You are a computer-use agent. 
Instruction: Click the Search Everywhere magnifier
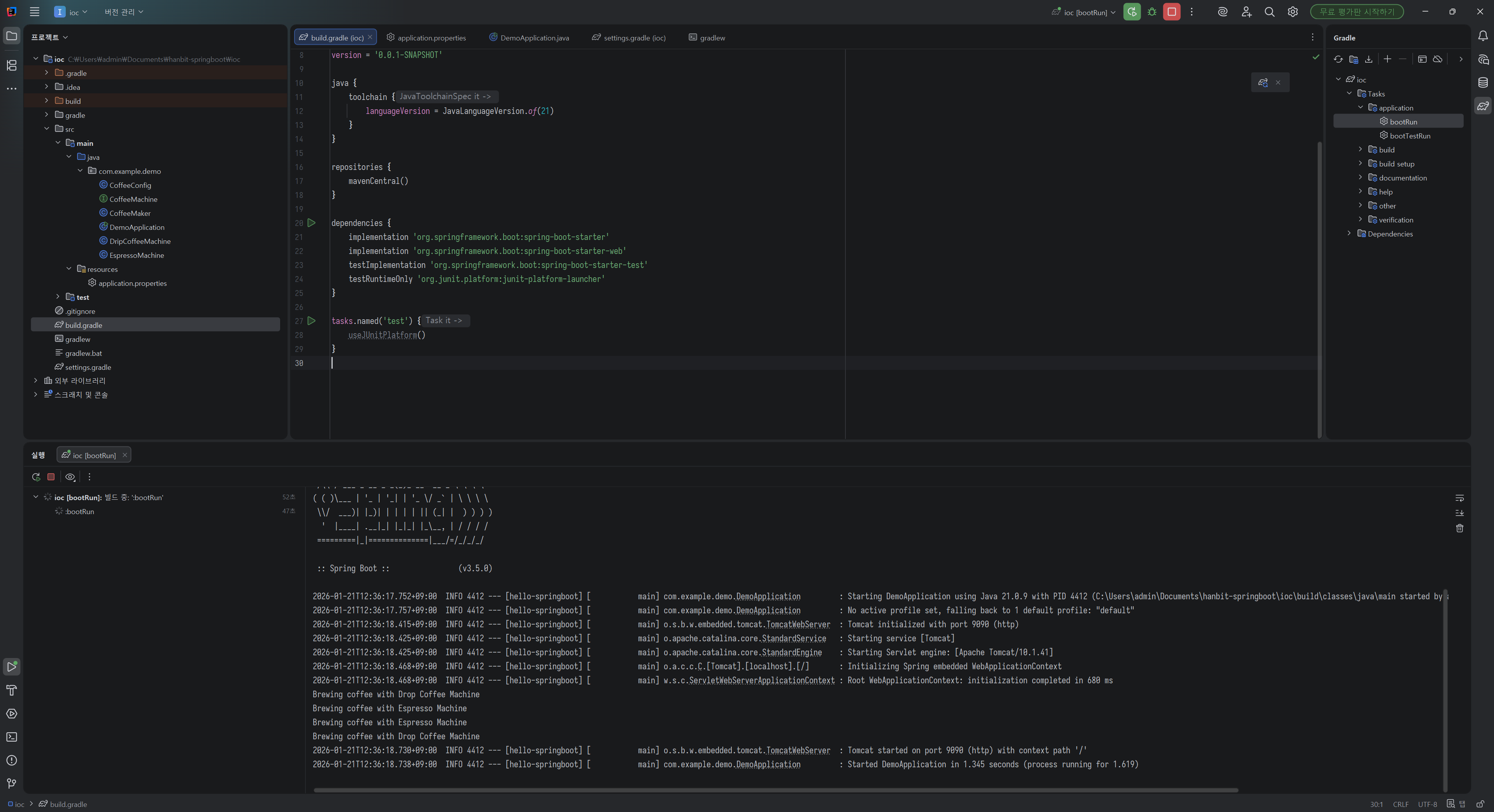1269,12
